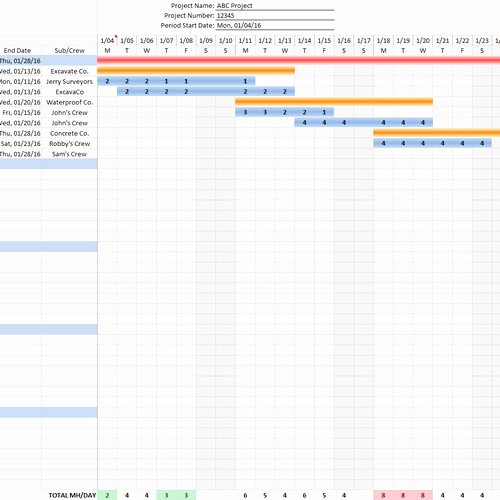Image resolution: width=500 pixels, height=500 pixels.
Task: Select the 1/04 date header with comment marker
Action: (107, 40)
